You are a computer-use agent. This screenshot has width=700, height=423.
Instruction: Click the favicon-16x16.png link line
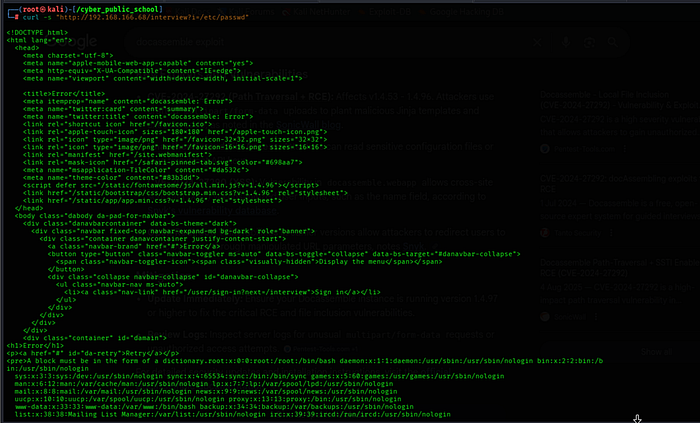[175, 147]
